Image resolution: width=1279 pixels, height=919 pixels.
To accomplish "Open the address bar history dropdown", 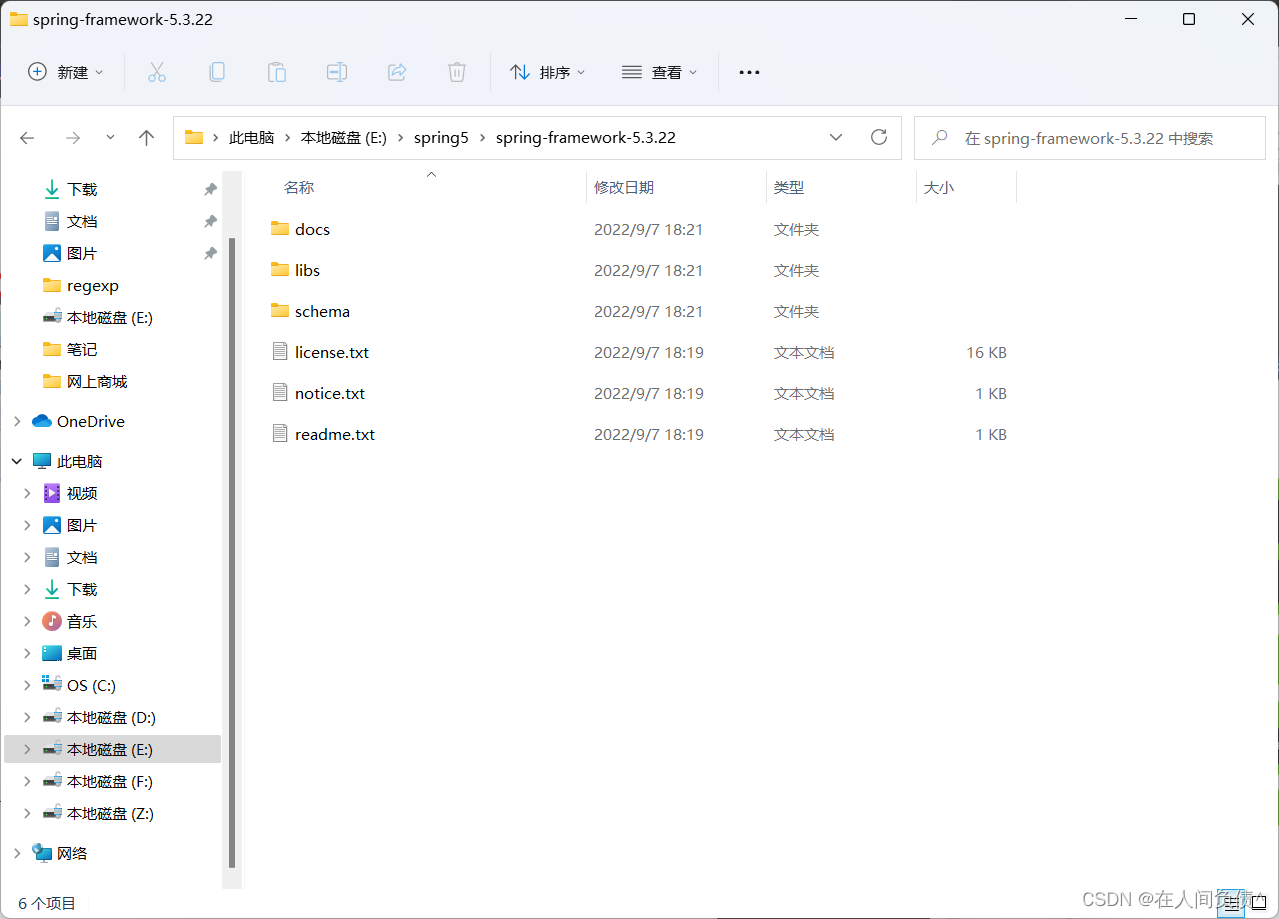I will [x=836, y=137].
